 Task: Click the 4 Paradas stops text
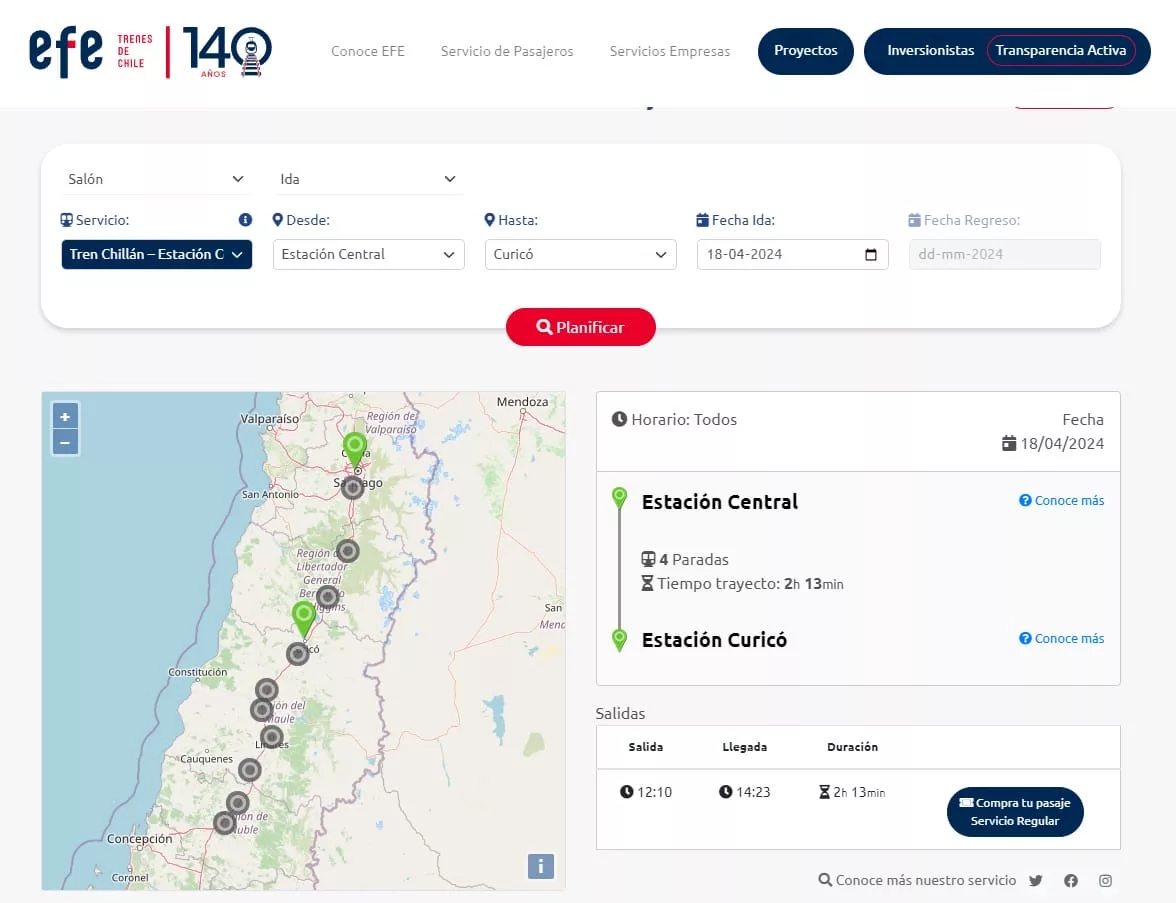click(x=685, y=560)
